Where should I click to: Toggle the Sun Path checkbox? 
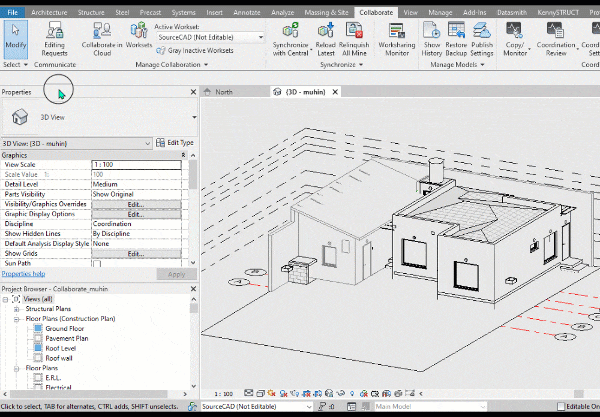pos(97,264)
